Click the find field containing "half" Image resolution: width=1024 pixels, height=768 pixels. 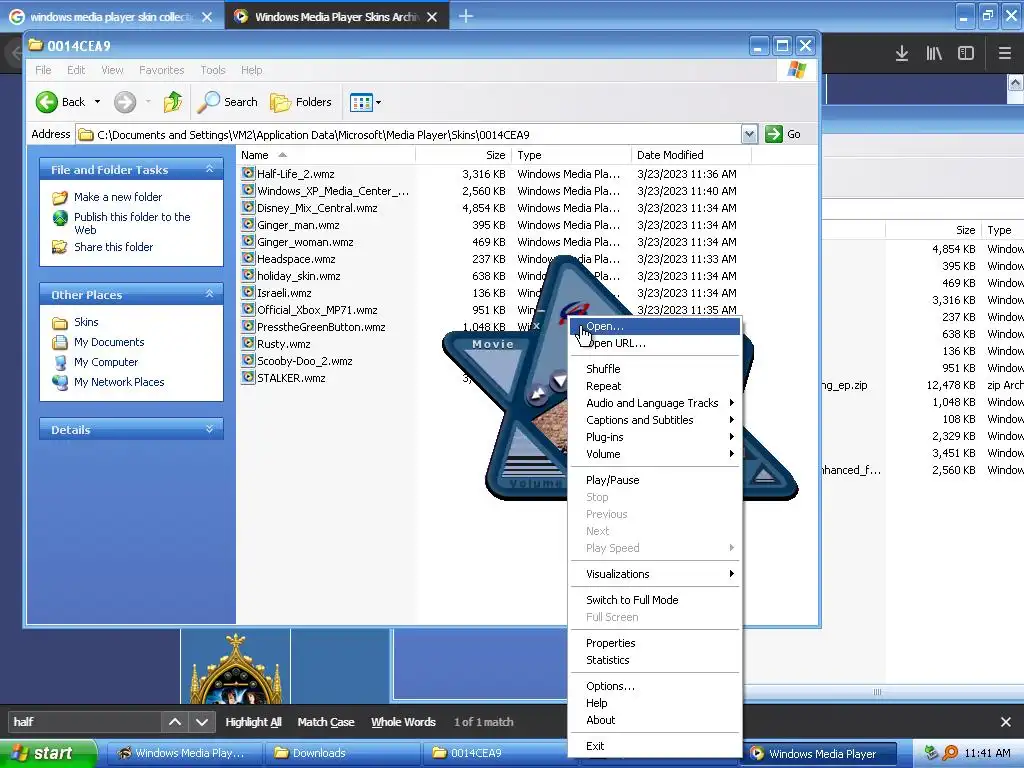point(84,722)
